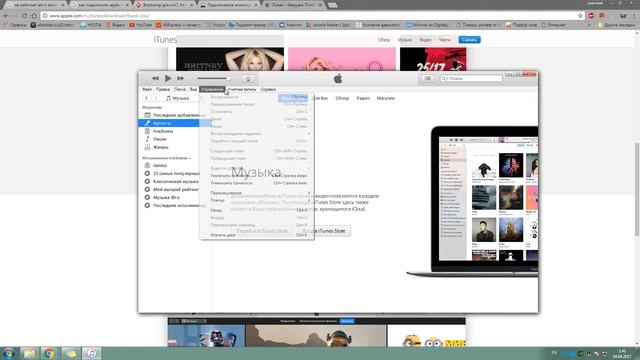Switch to the Обзор tab in iTunes
The width and height of the screenshot is (640, 360).
click(342, 98)
